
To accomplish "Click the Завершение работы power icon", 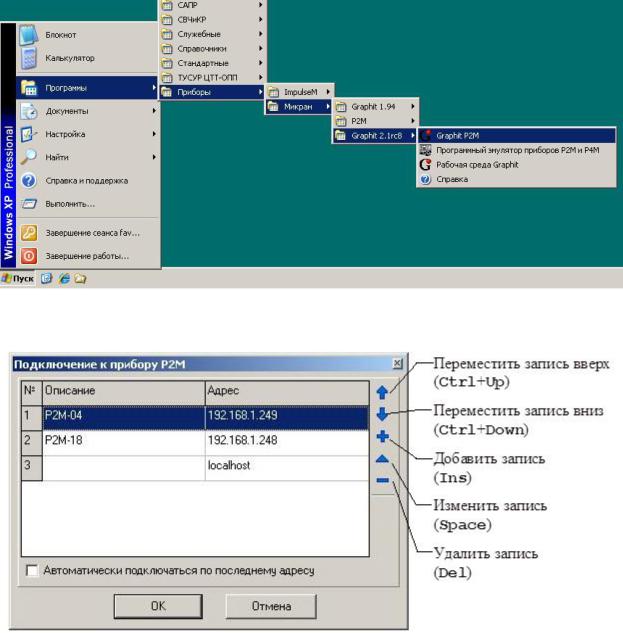I will [29, 256].
